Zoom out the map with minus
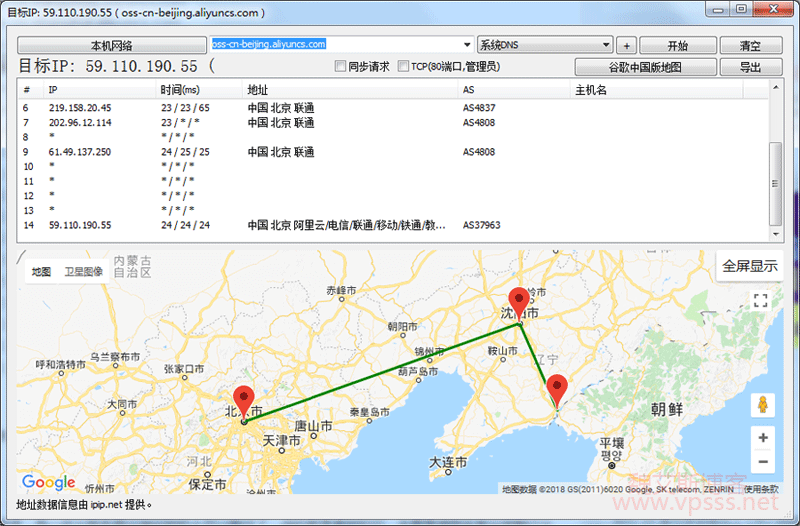This screenshot has height=526, width=800. tap(763, 461)
